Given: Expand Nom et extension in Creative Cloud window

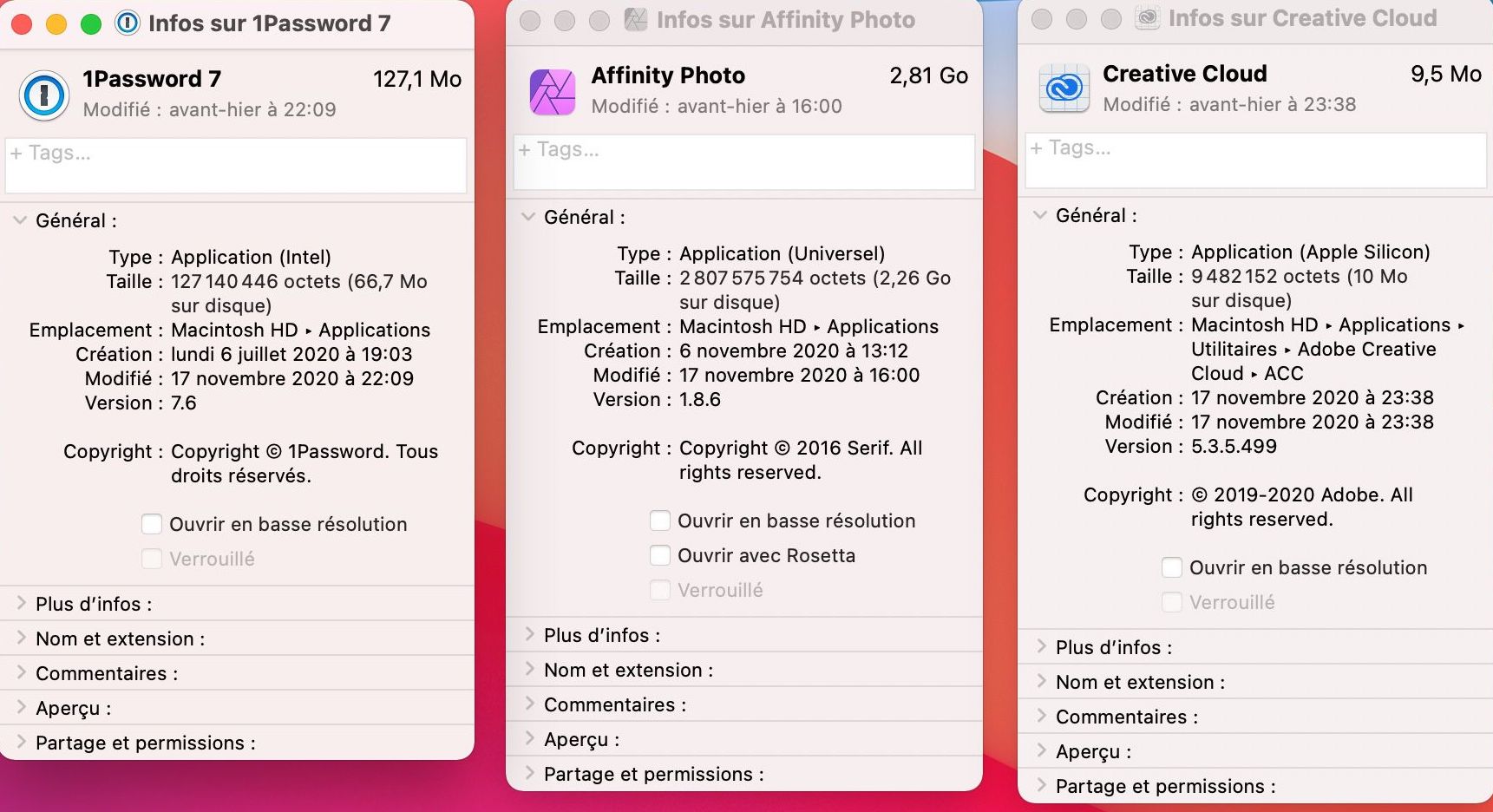Looking at the screenshot, I should click(x=1042, y=681).
